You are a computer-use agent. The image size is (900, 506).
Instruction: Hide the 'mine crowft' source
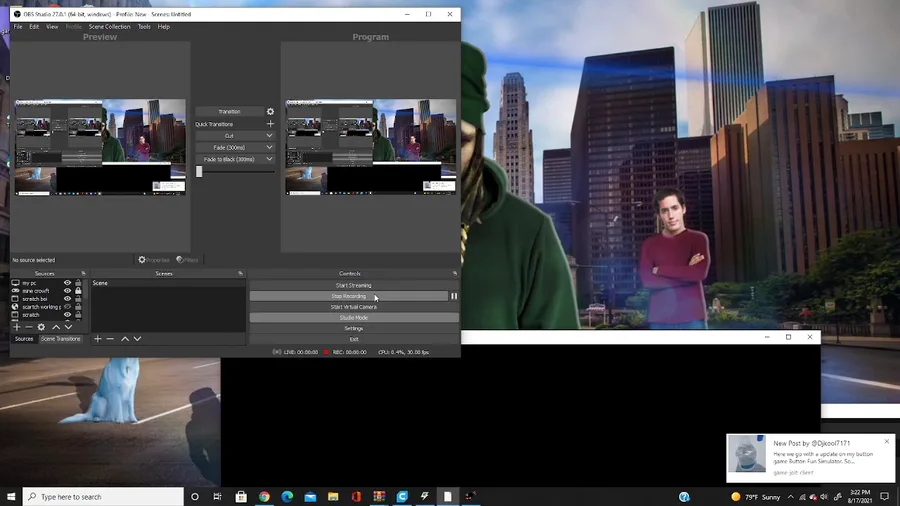(x=67, y=291)
